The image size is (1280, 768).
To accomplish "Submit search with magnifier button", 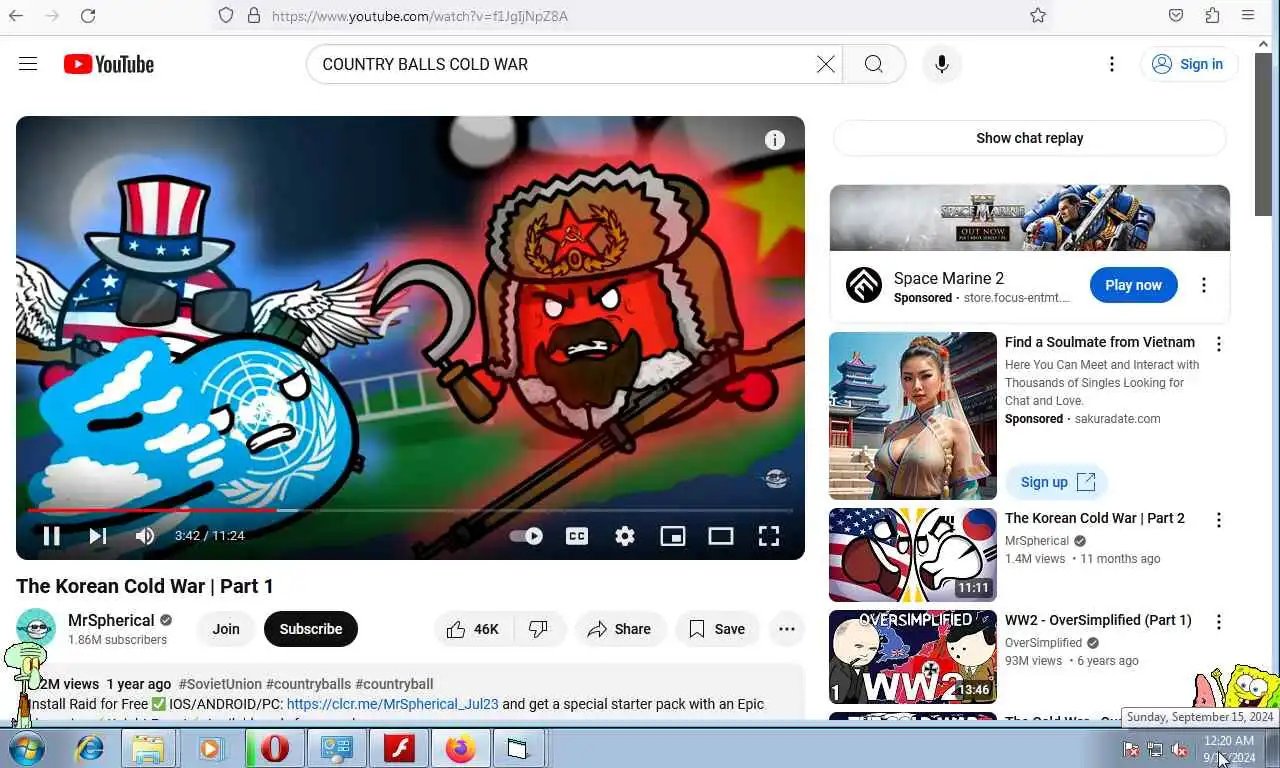I will (874, 64).
